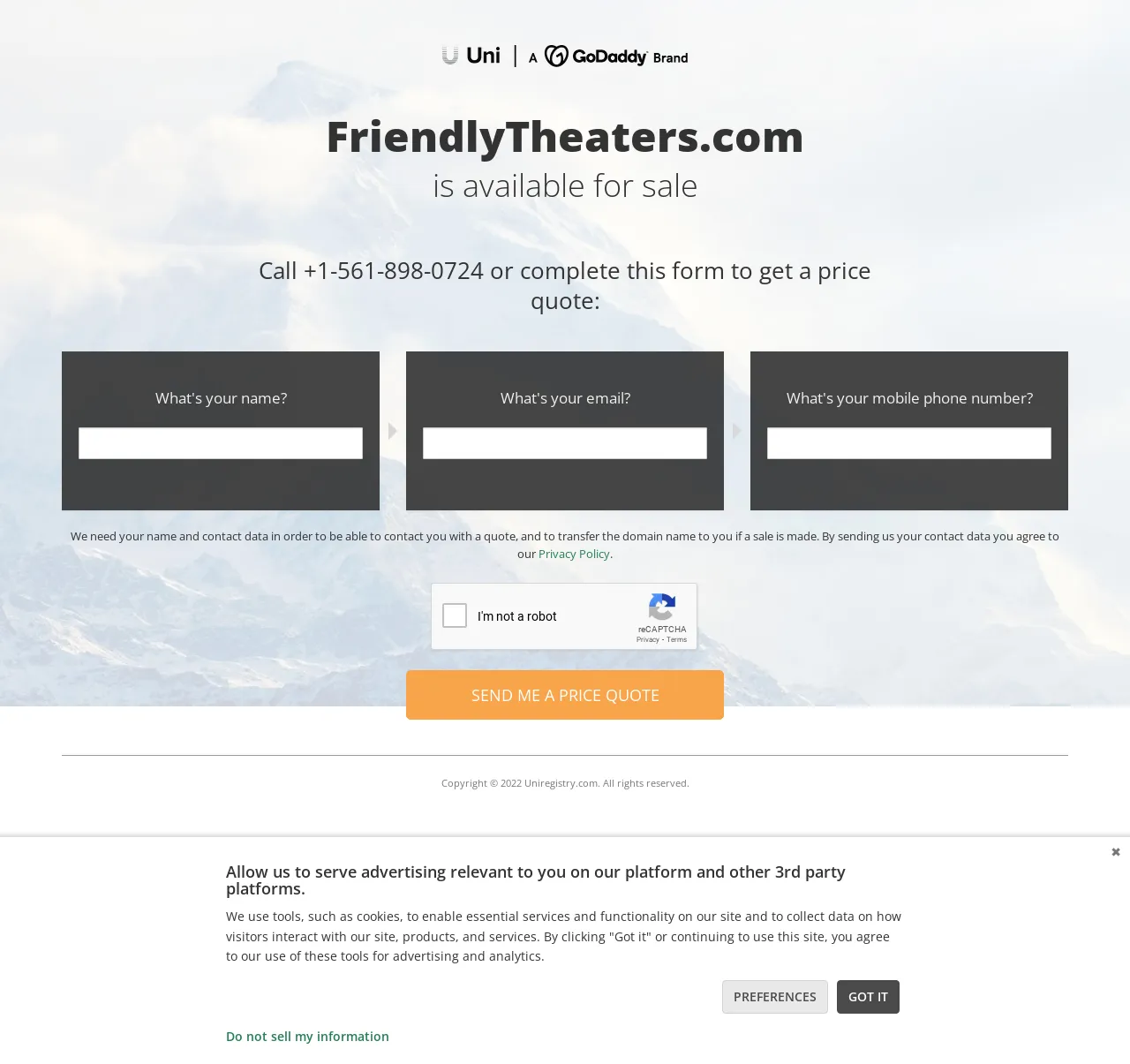Click the GoDaddy Brand text logo
The width and height of the screenshot is (1130, 1064).
pos(630,57)
